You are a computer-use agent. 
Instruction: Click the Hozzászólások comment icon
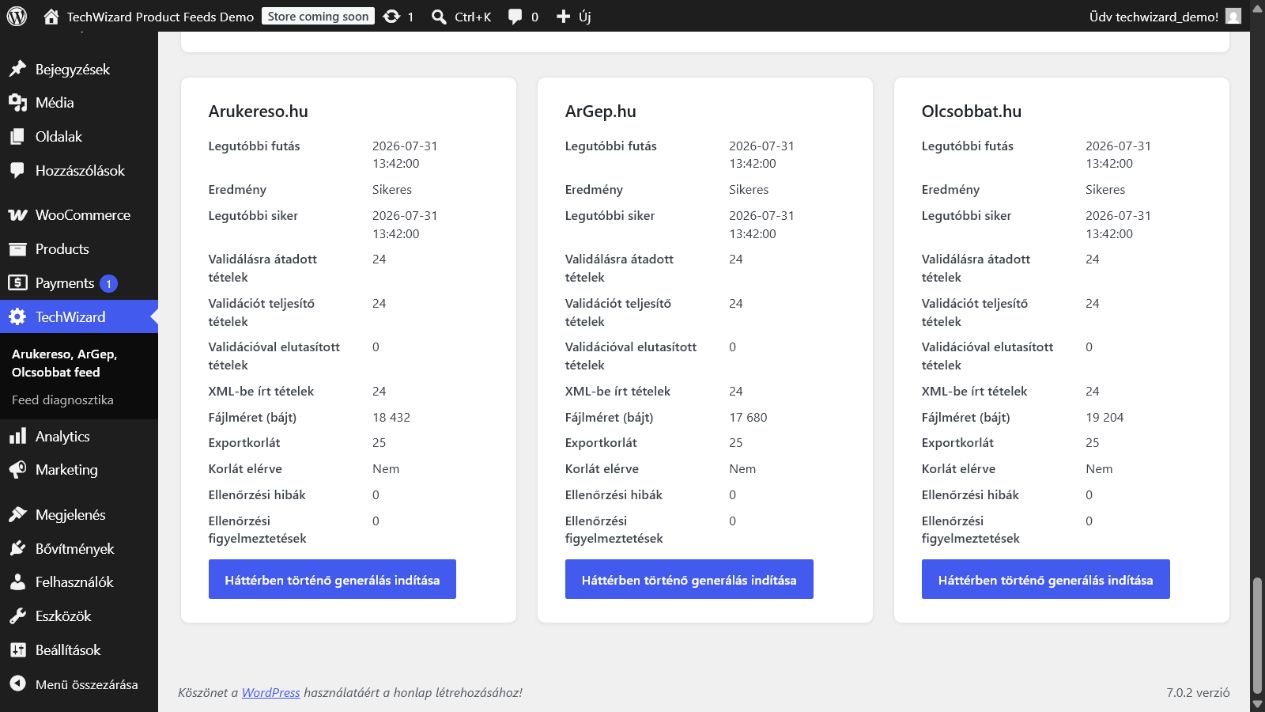[17, 170]
